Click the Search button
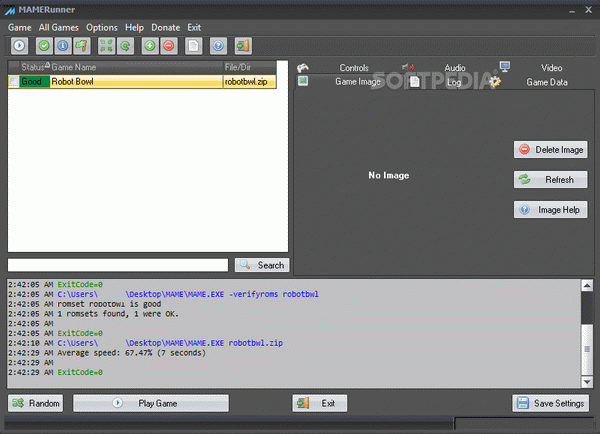The image size is (600, 434). pos(262,265)
